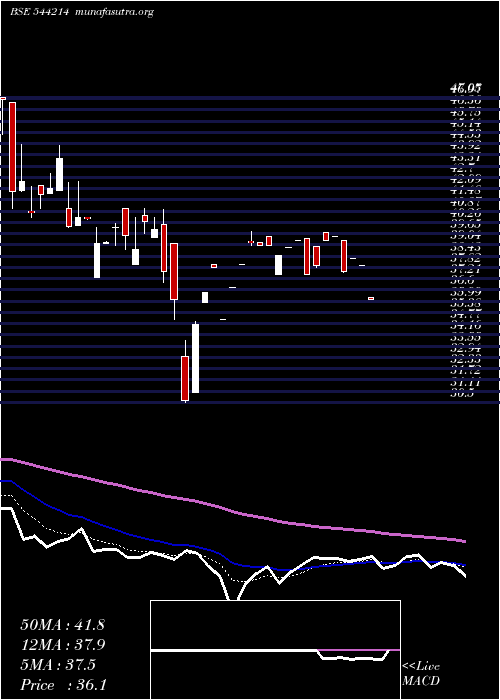Click the 39.04 price axis label

[x=465, y=236]
